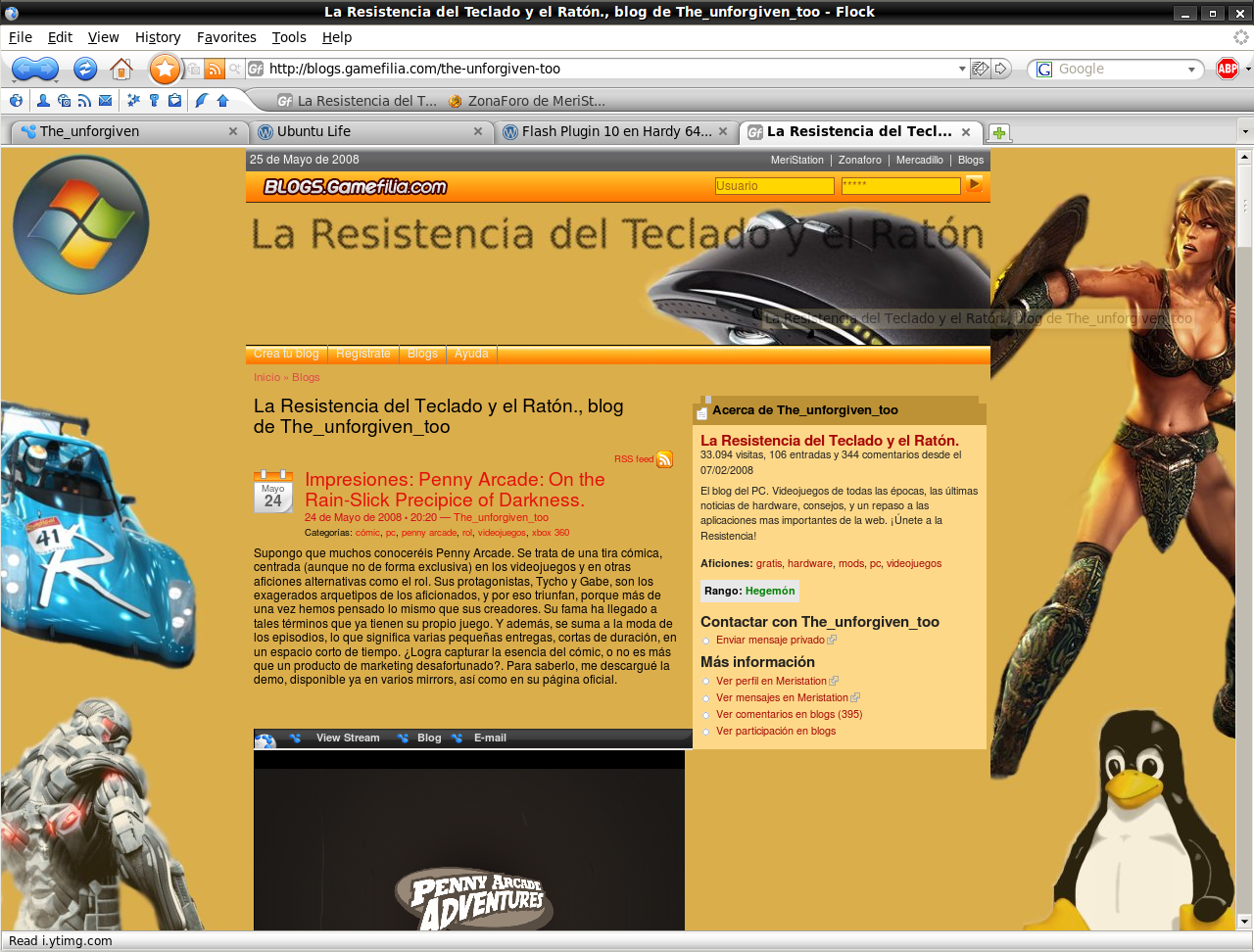Image resolution: width=1254 pixels, height=952 pixels.
Task: Click the Go arrow next to URL
Action: (x=1001, y=69)
